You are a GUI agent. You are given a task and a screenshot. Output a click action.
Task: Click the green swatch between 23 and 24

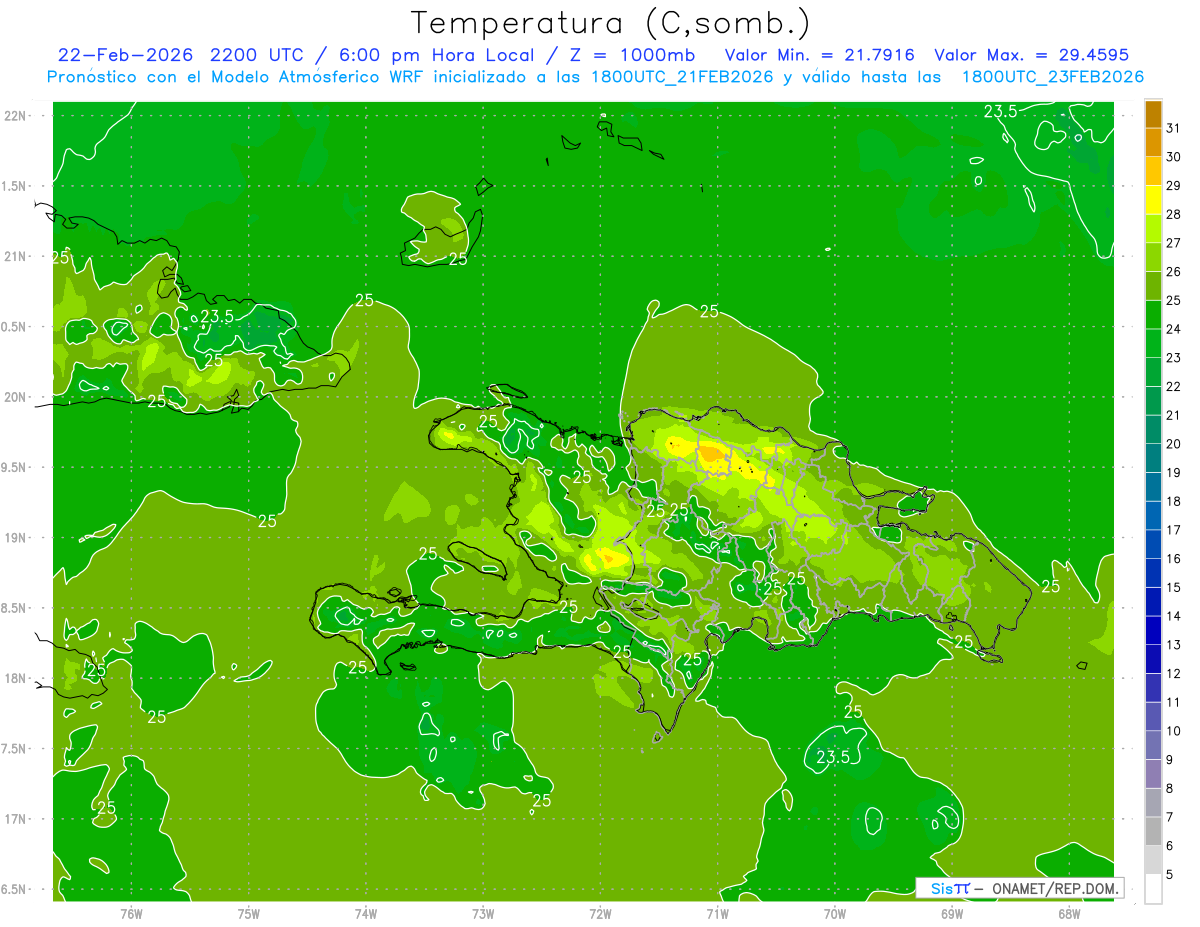click(1154, 344)
